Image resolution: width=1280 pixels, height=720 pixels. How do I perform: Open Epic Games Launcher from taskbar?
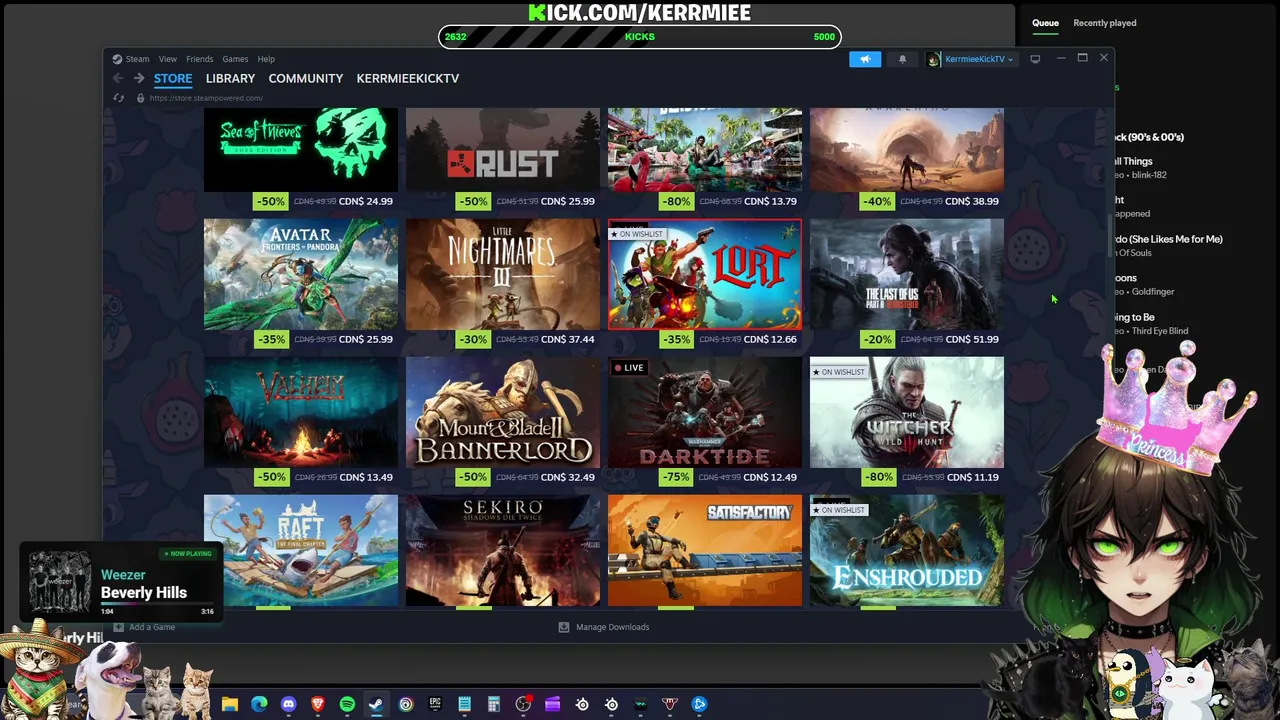click(435, 704)
